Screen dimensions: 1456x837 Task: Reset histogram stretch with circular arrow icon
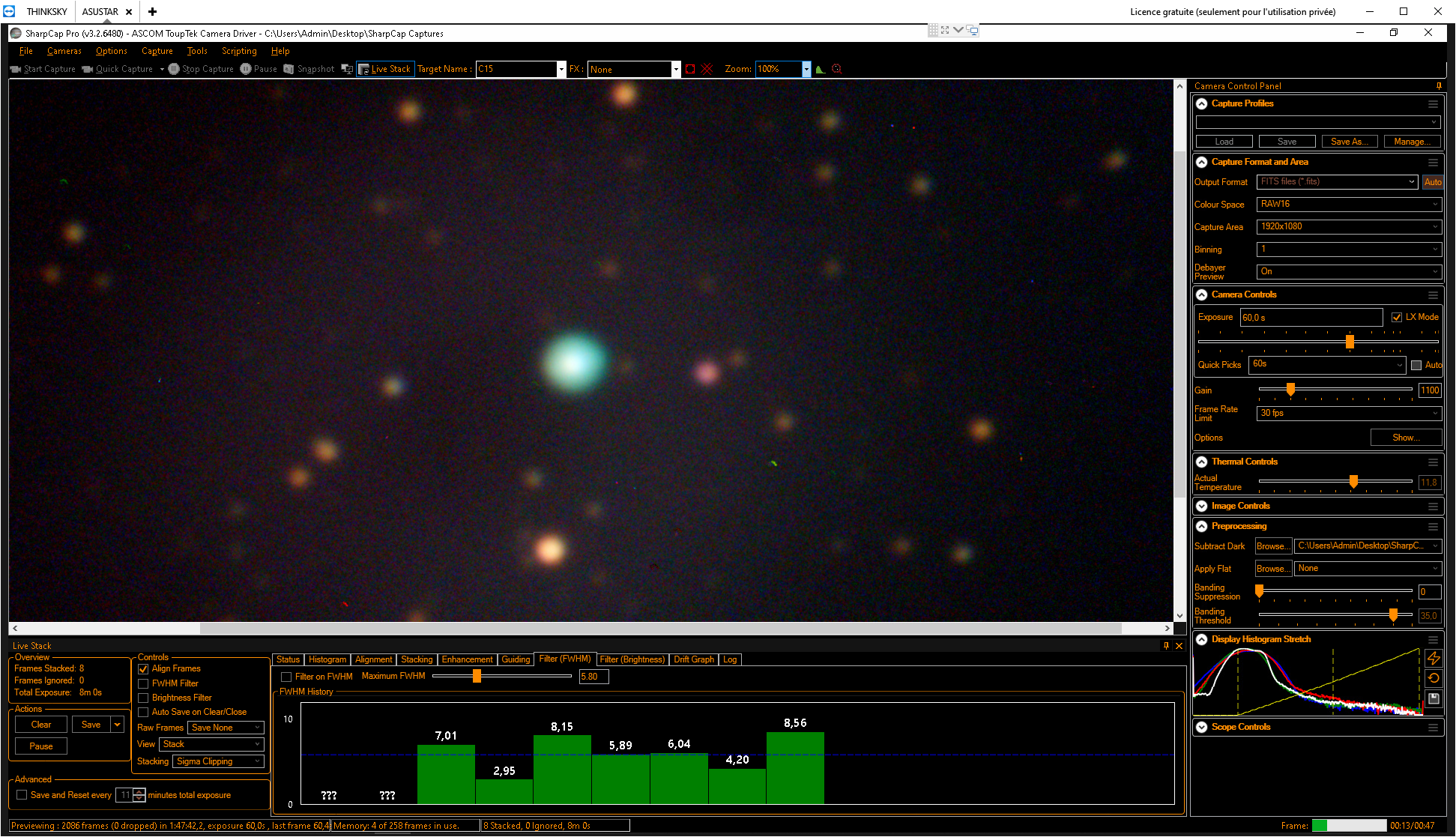click(x=1434, y=678)
